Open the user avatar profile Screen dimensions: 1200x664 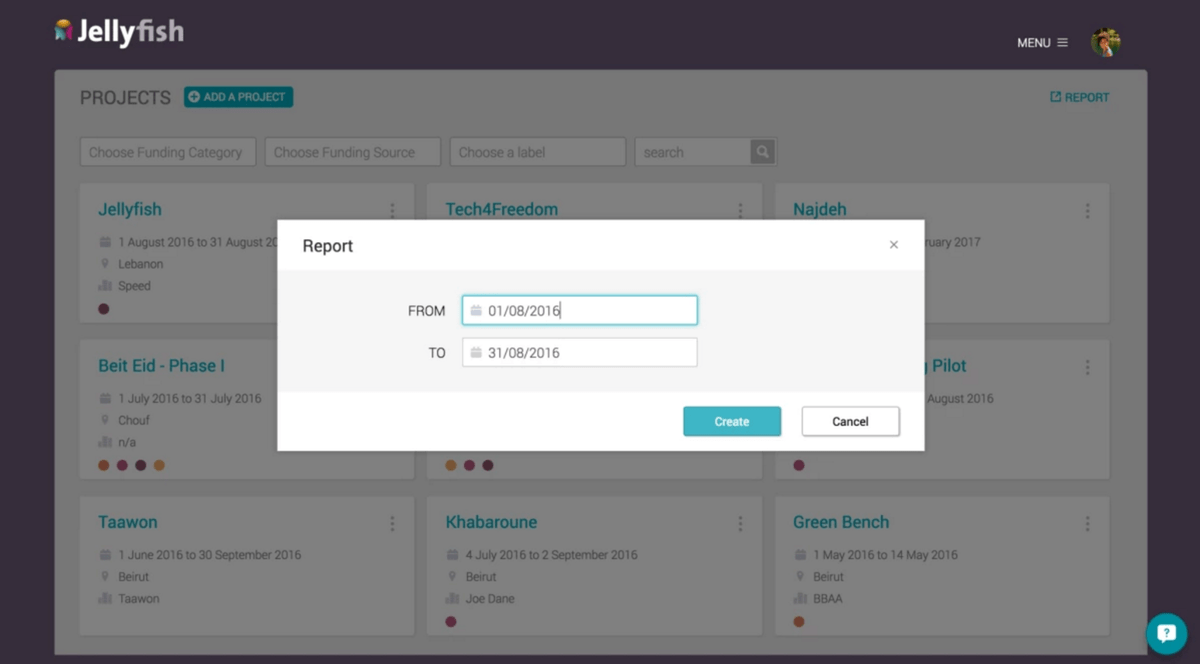[1105, 42]
